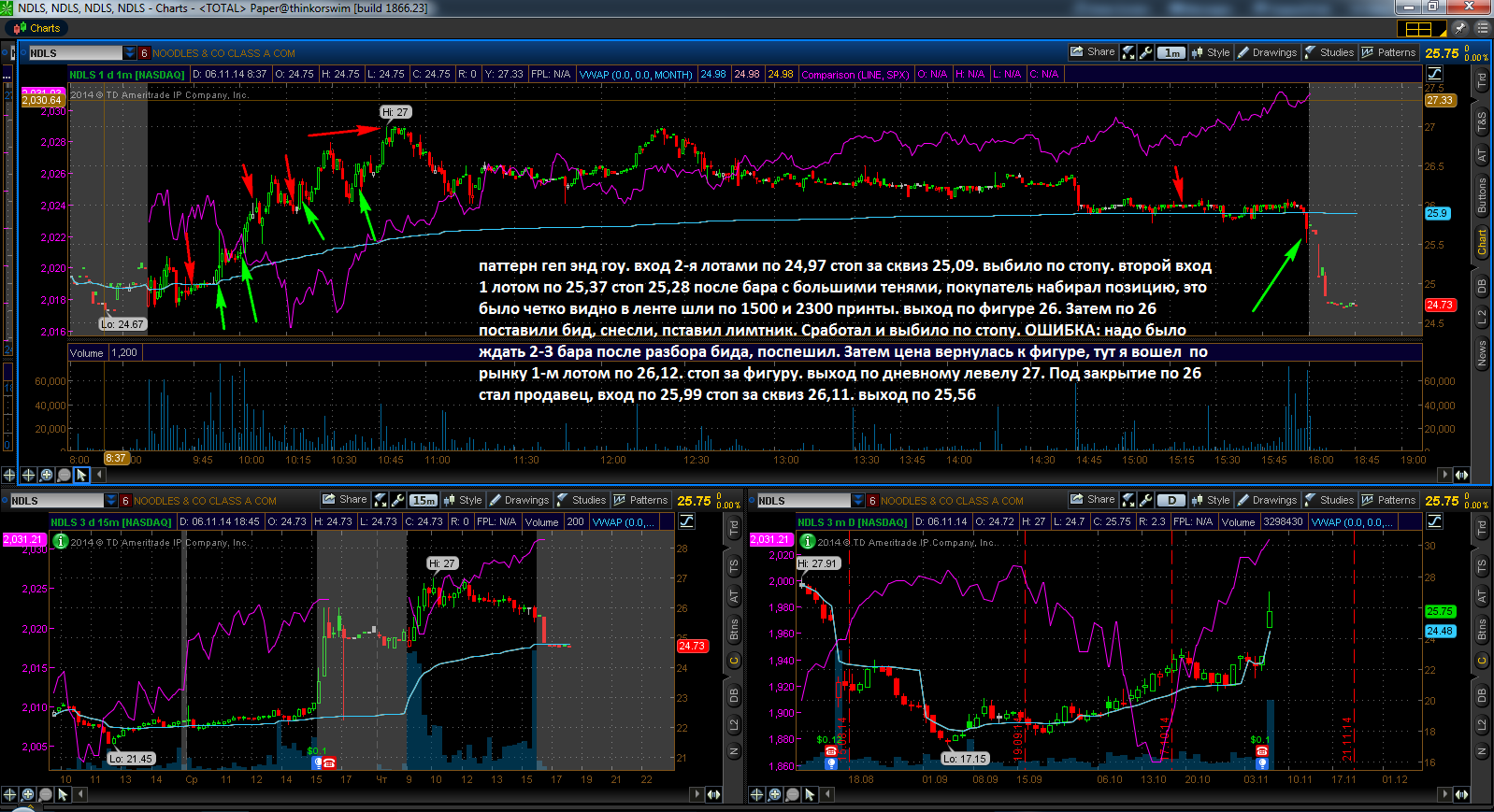The height and width of the screenshot is (812, 1494).
Task: Open the 1m timeframe selector
Action: point(1171,52)
